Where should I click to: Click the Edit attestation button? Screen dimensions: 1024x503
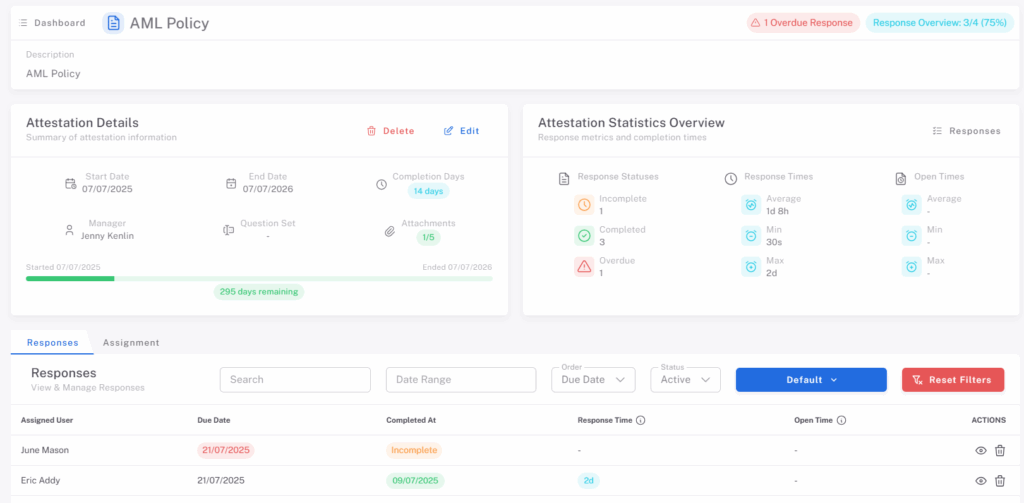(461, 131)
